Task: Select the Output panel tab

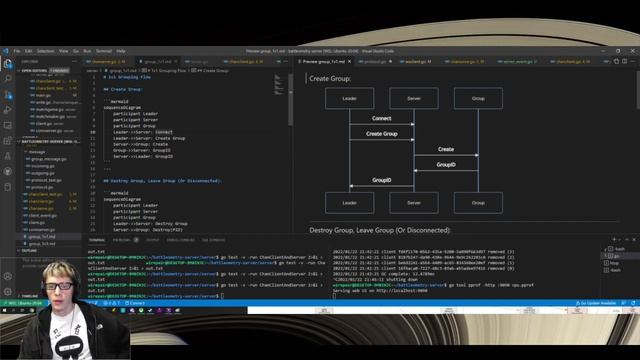Action: pyautogui.click(x=153, y=240)
